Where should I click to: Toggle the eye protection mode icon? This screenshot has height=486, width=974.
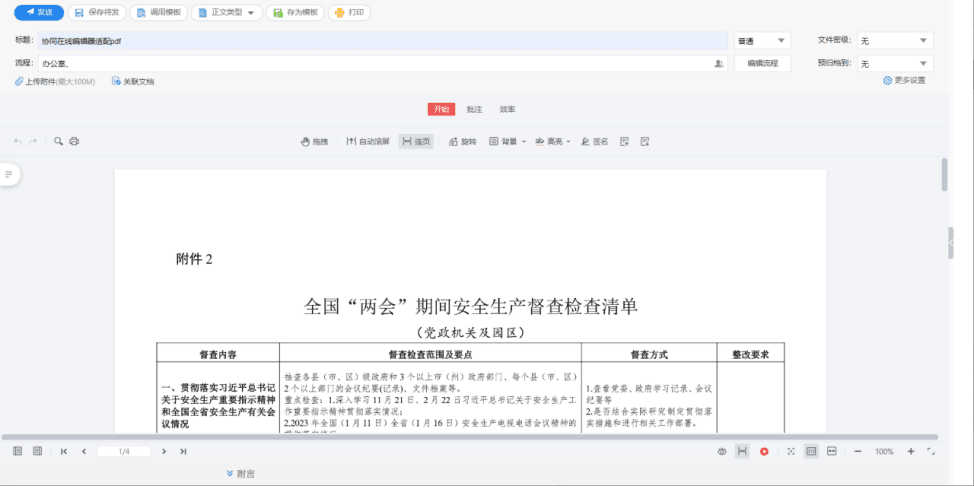(x=722, y=452)
